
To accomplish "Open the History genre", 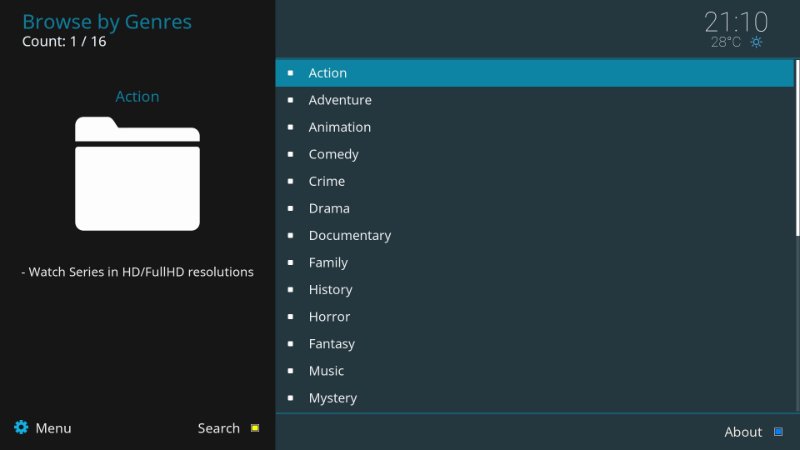I will 330,290.
